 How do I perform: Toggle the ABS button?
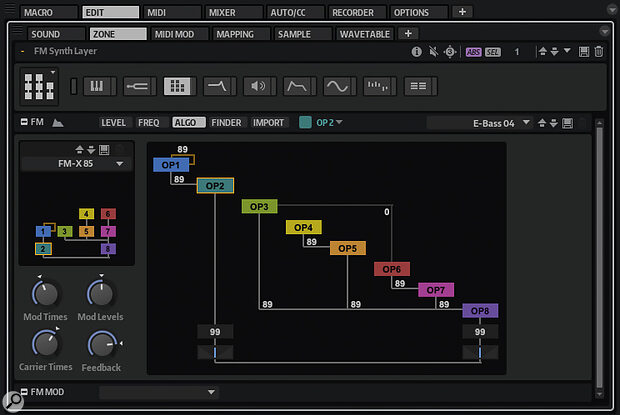(473, 52)
